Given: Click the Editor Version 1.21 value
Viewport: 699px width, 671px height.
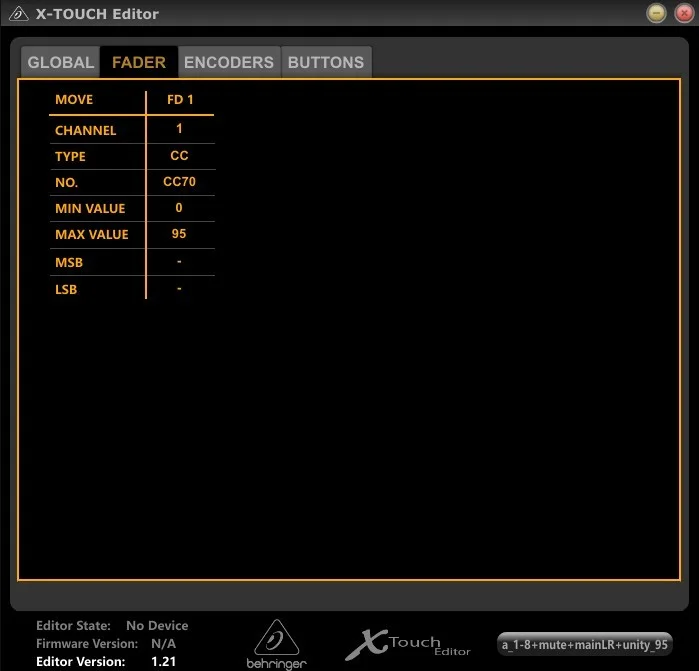Looking at the screenshot, I should 164,662.
